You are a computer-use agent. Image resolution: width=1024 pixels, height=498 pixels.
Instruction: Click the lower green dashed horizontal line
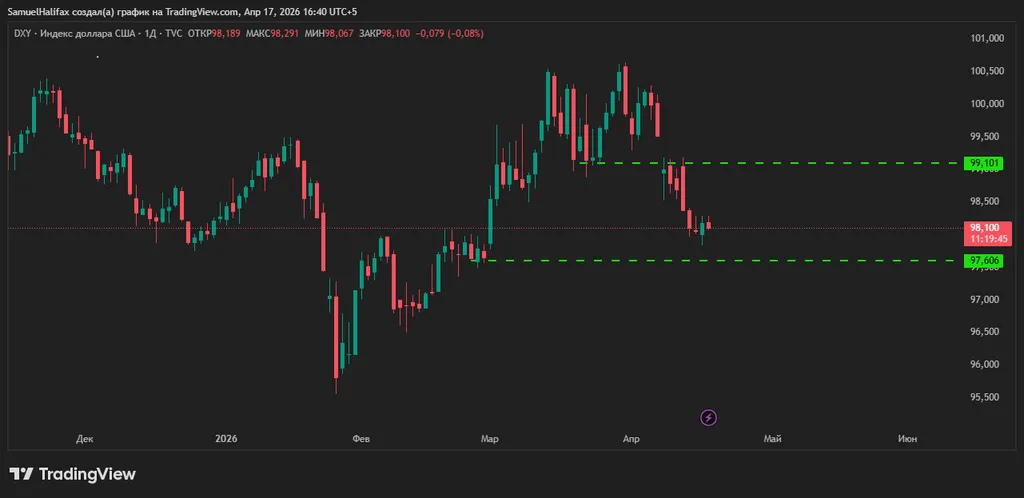coord(750,261)
